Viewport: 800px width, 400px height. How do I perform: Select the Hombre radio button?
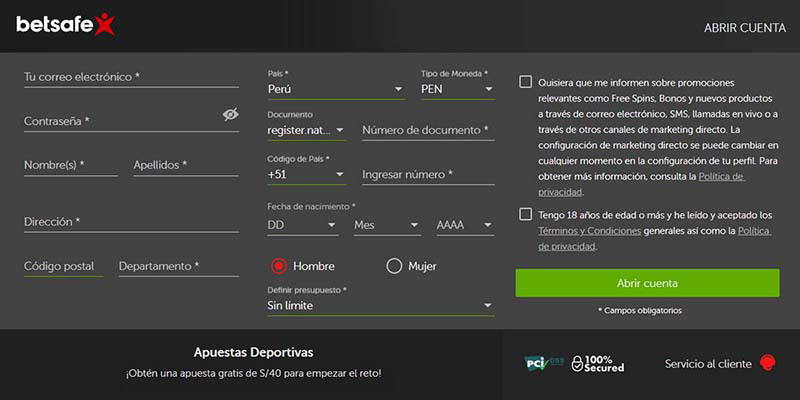[x=279, y=266]
